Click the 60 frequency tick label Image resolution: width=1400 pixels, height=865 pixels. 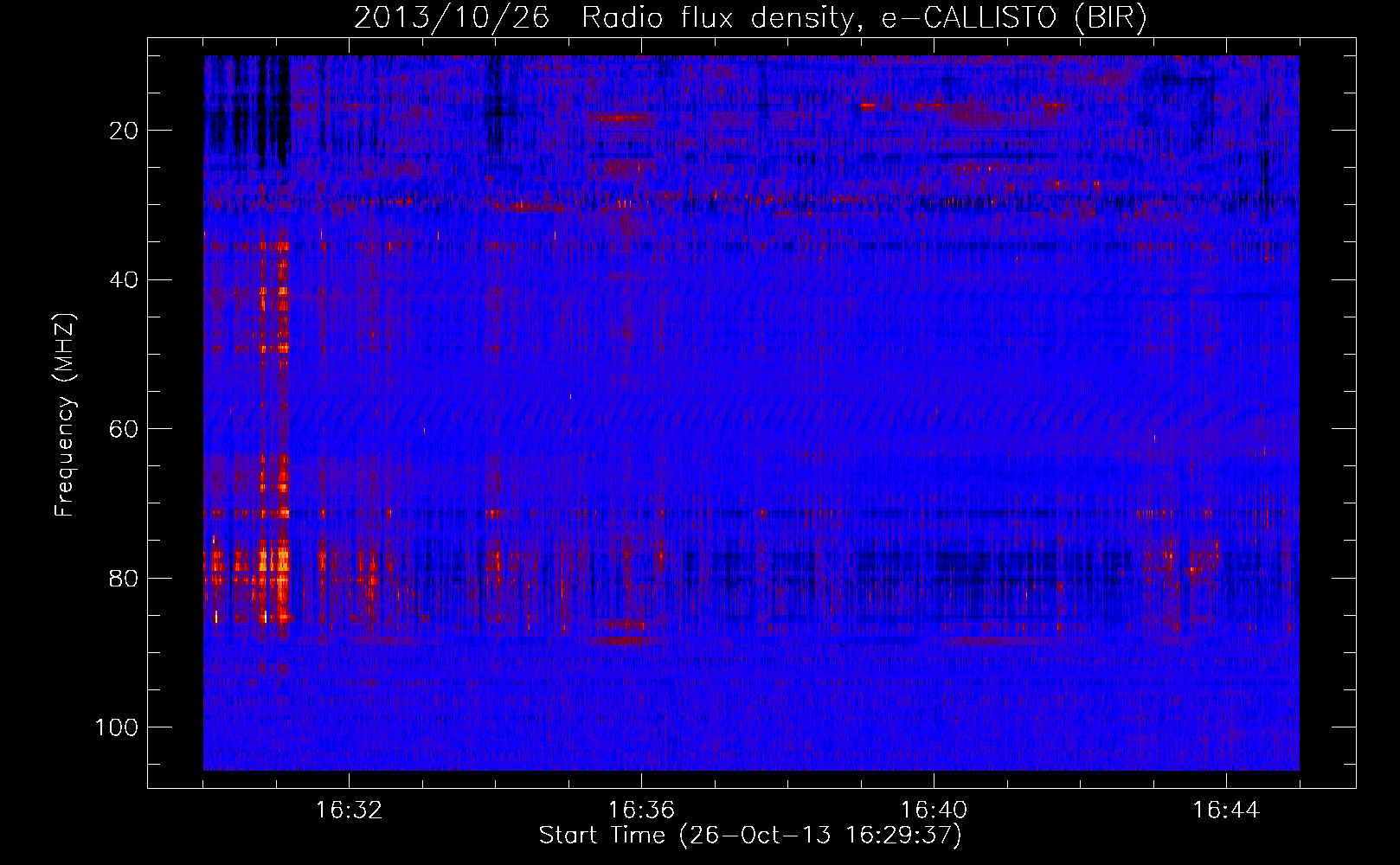[125, 429]
